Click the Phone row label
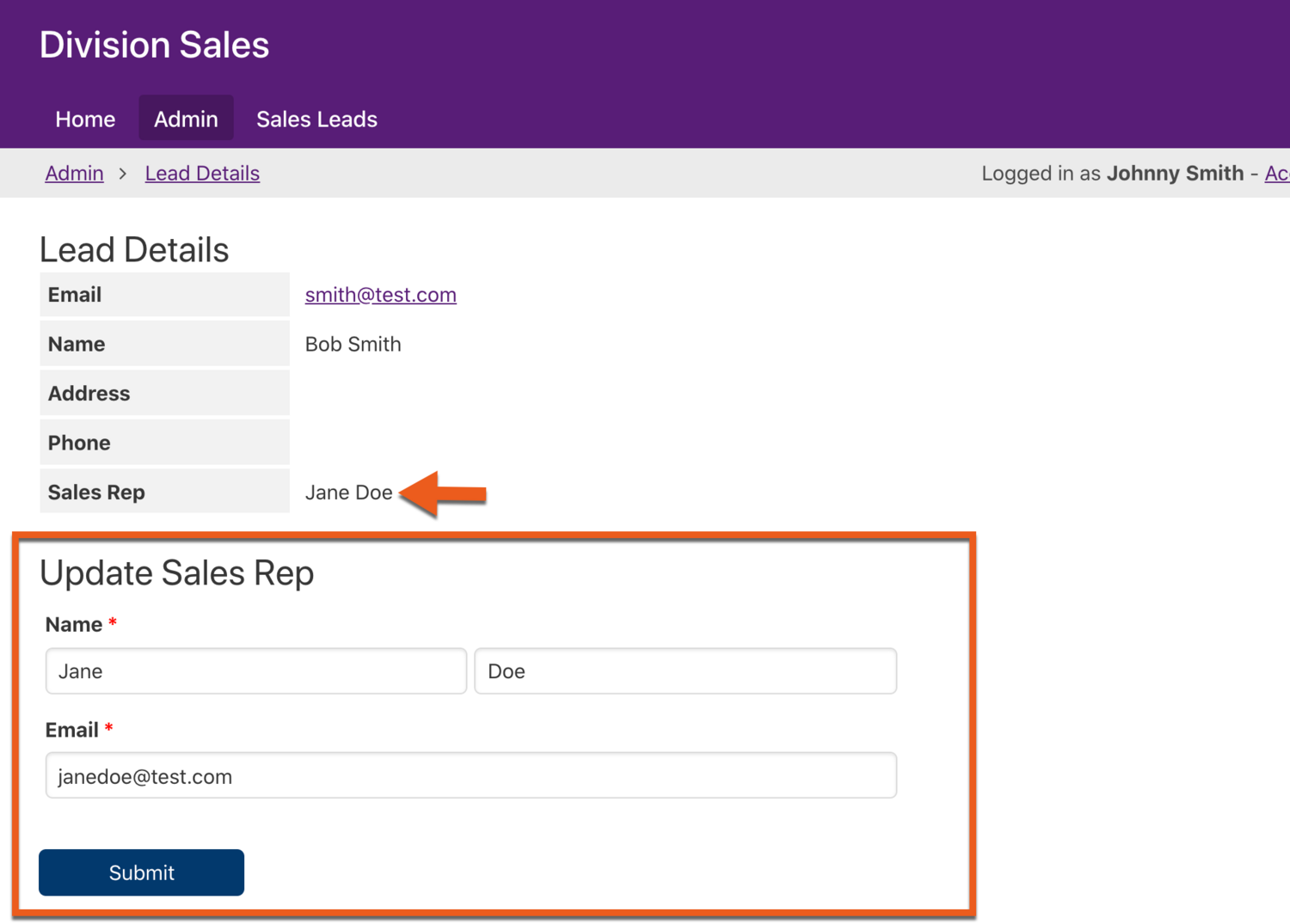The height and width of the screenshot is (924, 1290). (79, 444)
